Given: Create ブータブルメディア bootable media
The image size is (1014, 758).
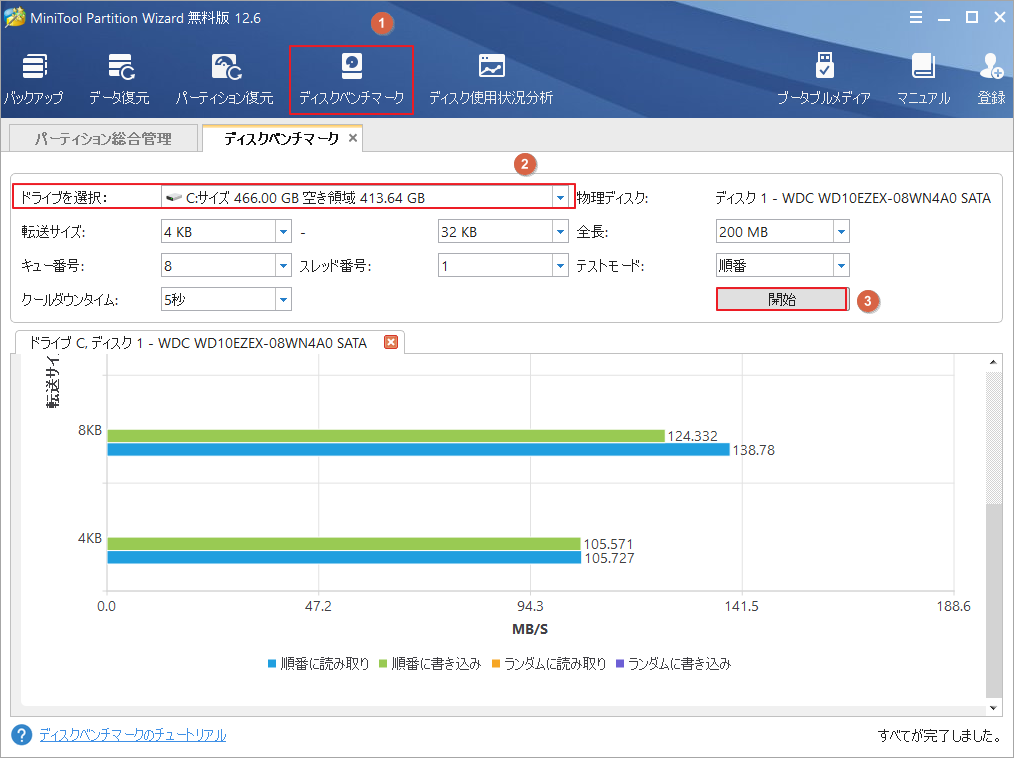Looking at the screenshot, I should coord(824,80).
